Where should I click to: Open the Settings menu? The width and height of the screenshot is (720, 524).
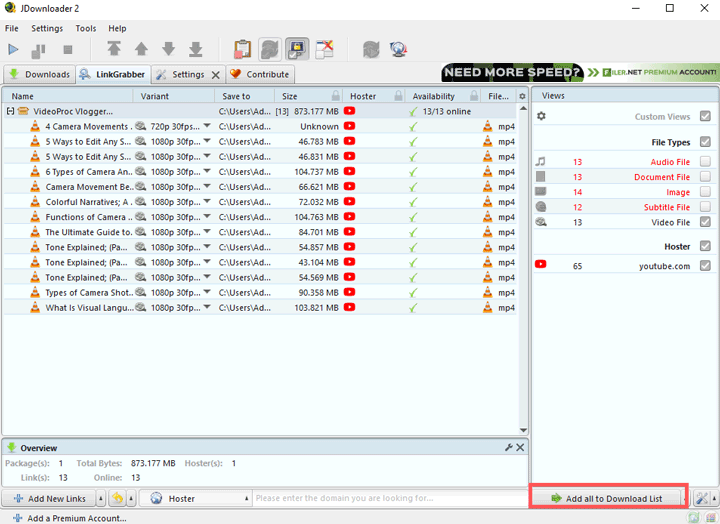[47, 28]
